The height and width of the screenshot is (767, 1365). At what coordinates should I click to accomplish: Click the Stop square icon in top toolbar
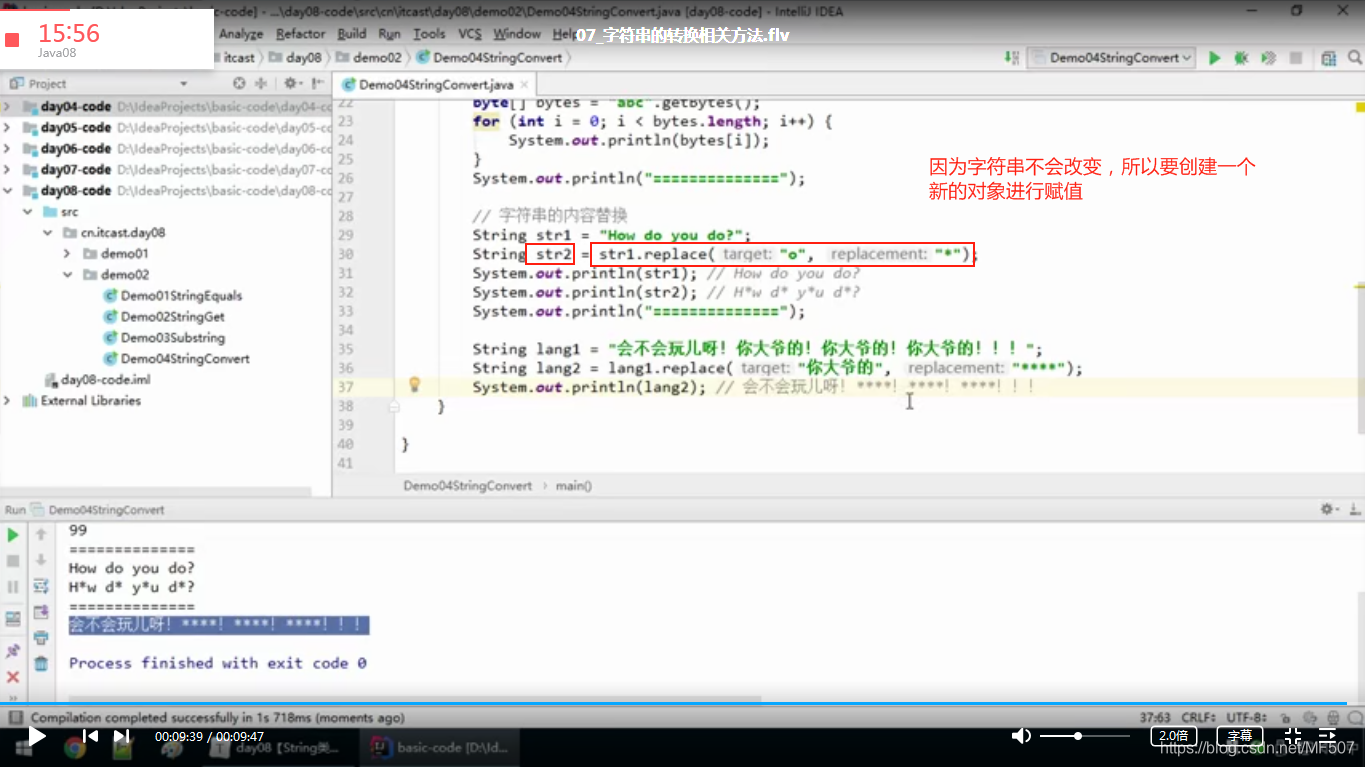click(1297, 58)
